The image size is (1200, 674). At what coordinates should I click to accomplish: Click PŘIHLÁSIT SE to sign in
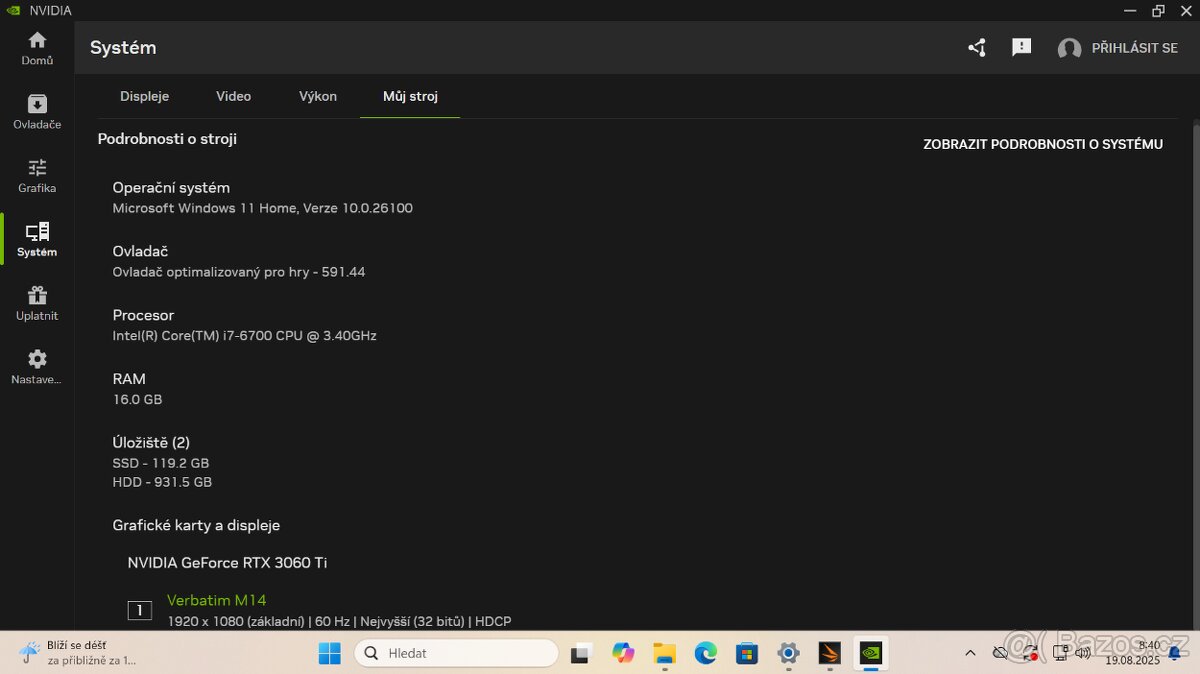[x=1120, y=47]
